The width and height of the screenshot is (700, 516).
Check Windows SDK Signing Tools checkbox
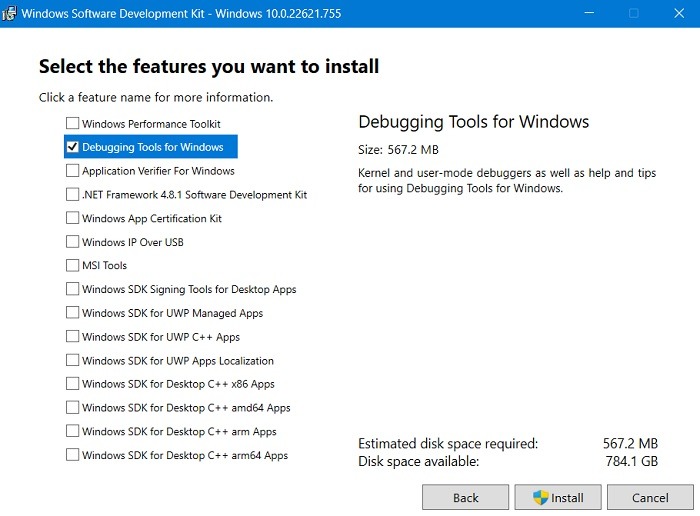[72, 289]
